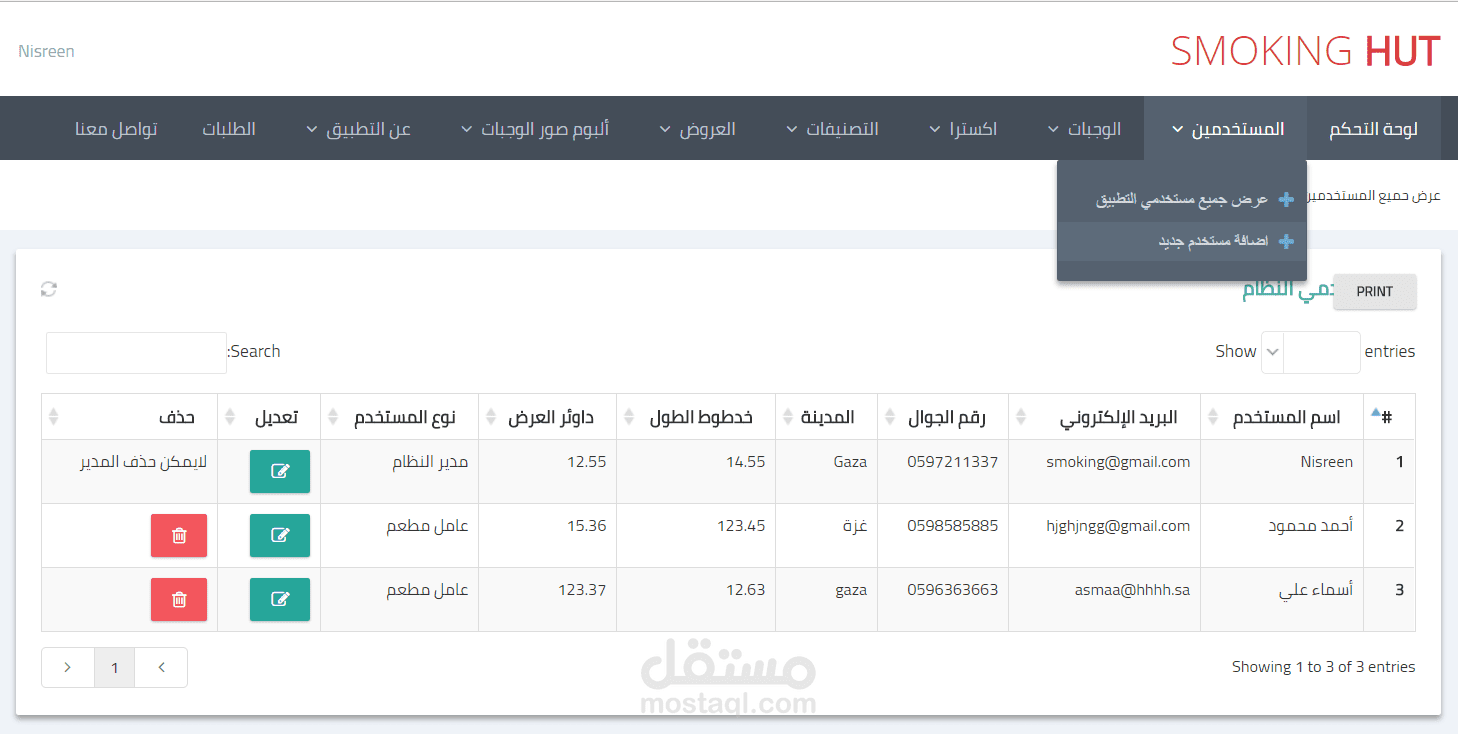The height and width of the screenshot is (734, 1458).
Task: Click edit icon for أحمد محمود row
Action: [x=280, y=536]
